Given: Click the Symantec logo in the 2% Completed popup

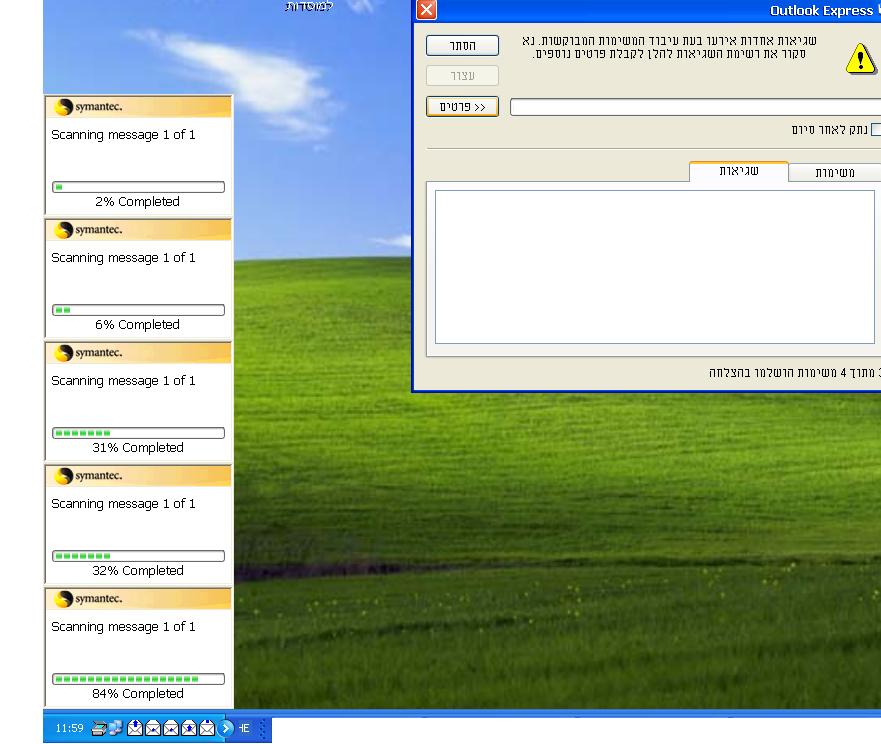Looking at the screenshot, I should tap(88, 106).
